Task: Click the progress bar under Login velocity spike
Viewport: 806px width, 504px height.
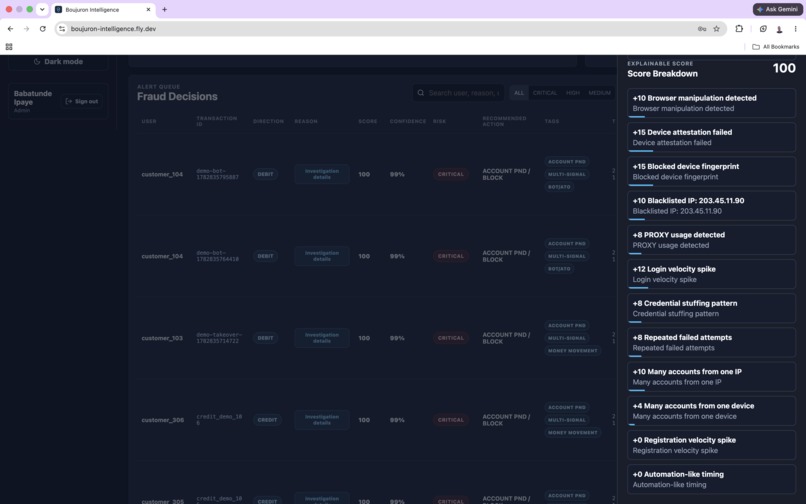Action: 638,288
